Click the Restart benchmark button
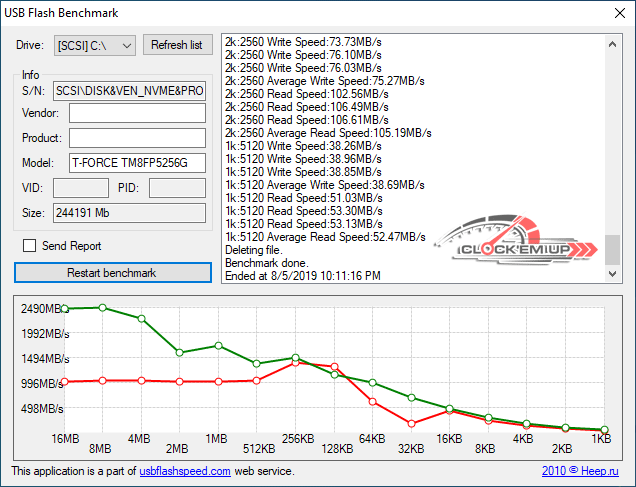The height and width of the screenshot is (487, 636). pos(112,272)
